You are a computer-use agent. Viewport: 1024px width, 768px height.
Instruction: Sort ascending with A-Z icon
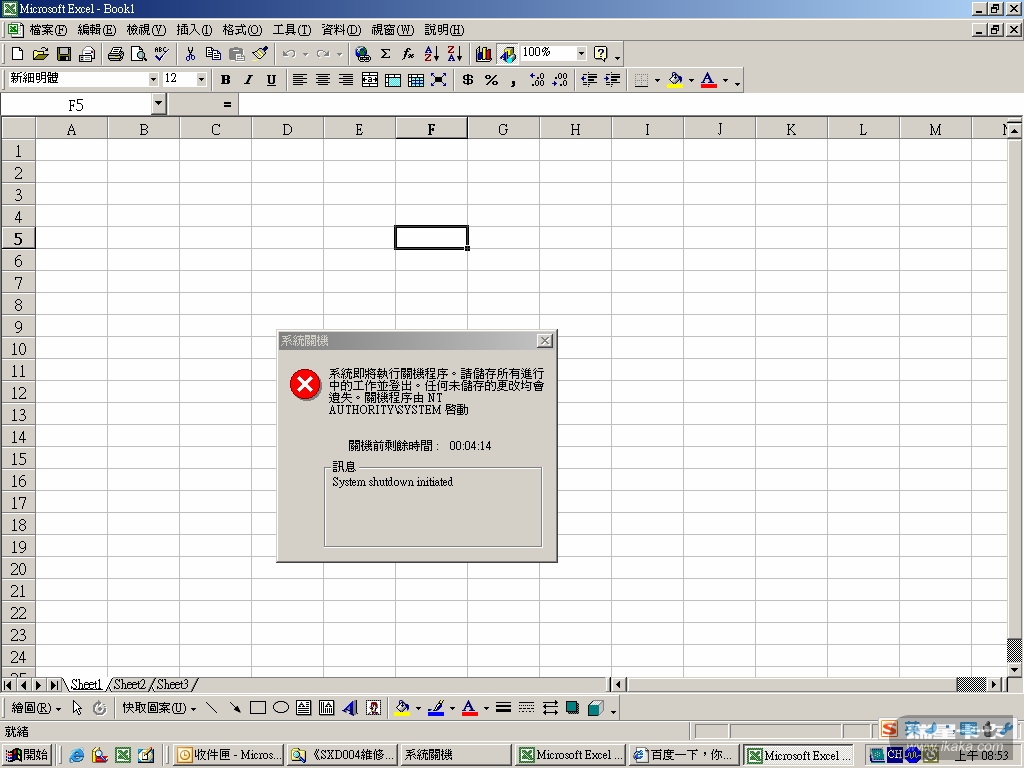432,54
